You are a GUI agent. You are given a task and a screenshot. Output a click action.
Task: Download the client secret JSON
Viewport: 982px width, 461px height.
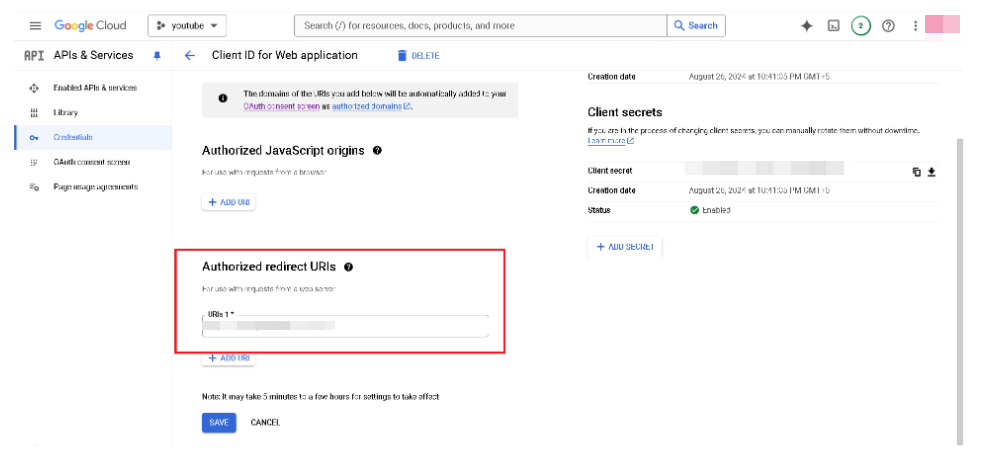[x=931, y=171]
